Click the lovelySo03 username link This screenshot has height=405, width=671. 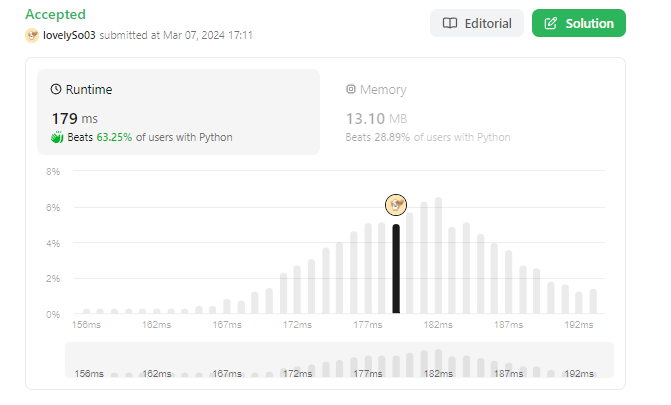(x=69, y=35)
